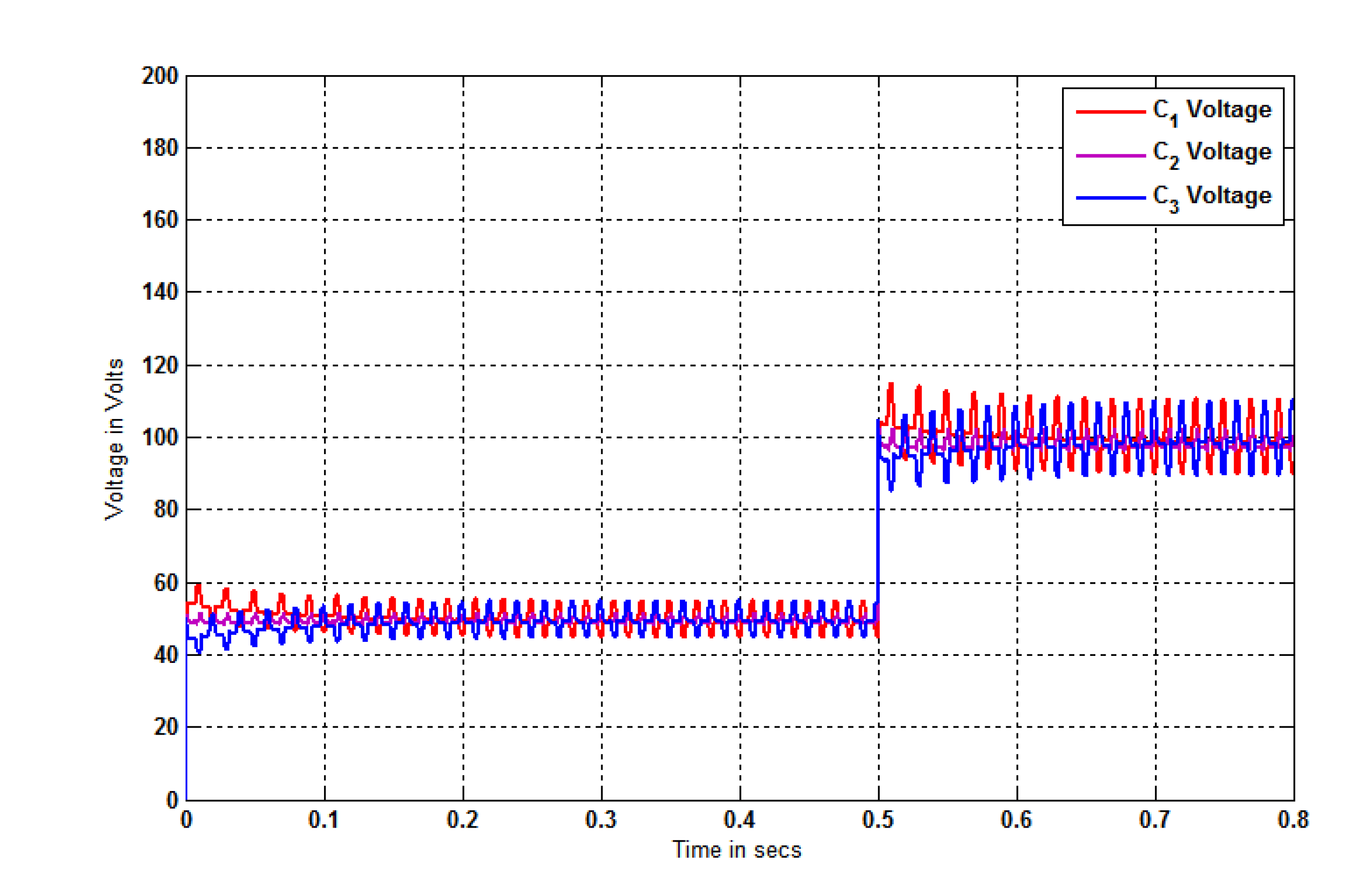The height and width of the screenshot is (890, 1372).
Task: Select the 'Voltage in Volts' y-axis label
Action: pyautogui.click(x=114, y=439)
